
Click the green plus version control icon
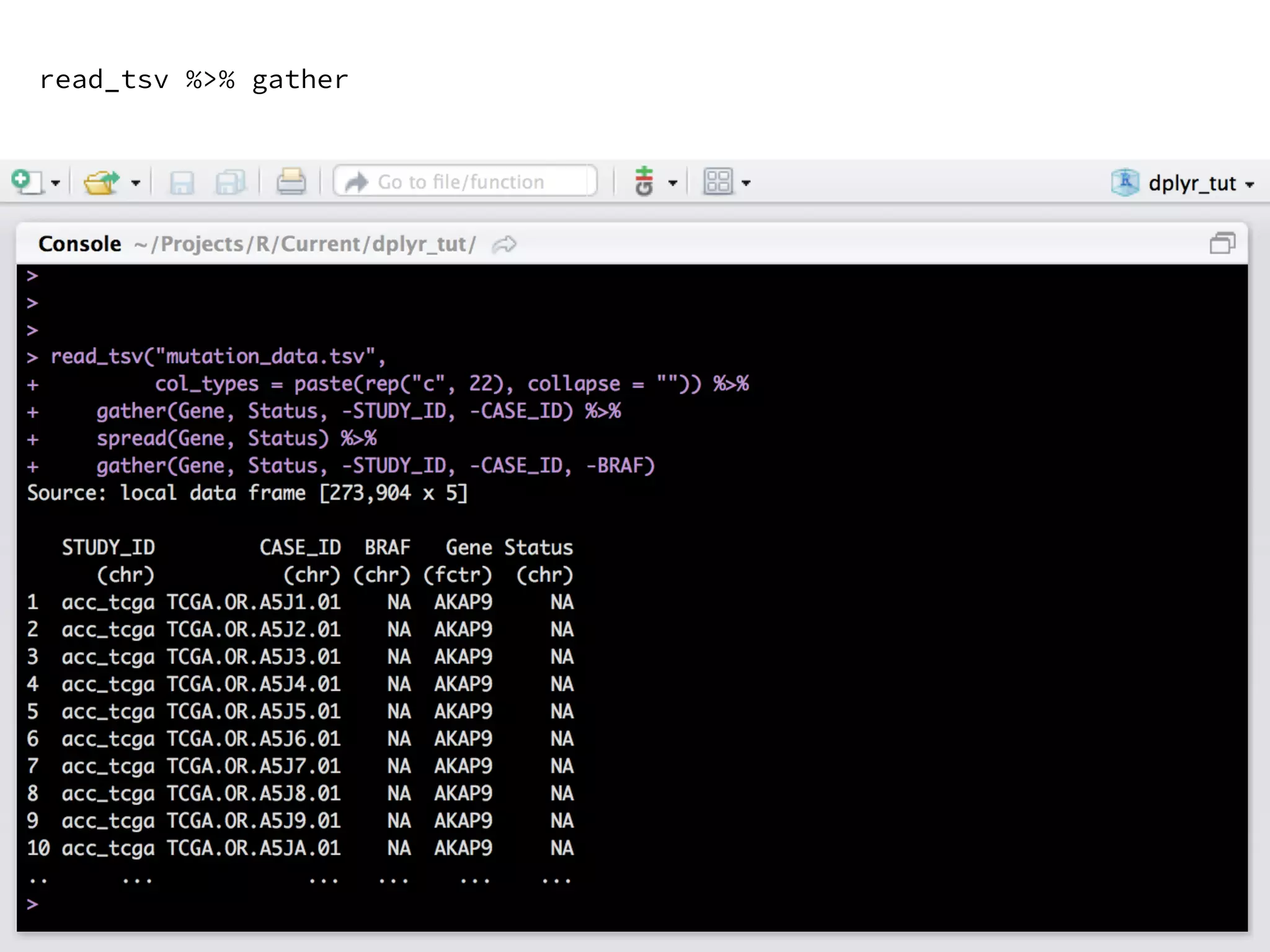pyautogui.click(x=644, y=181)
